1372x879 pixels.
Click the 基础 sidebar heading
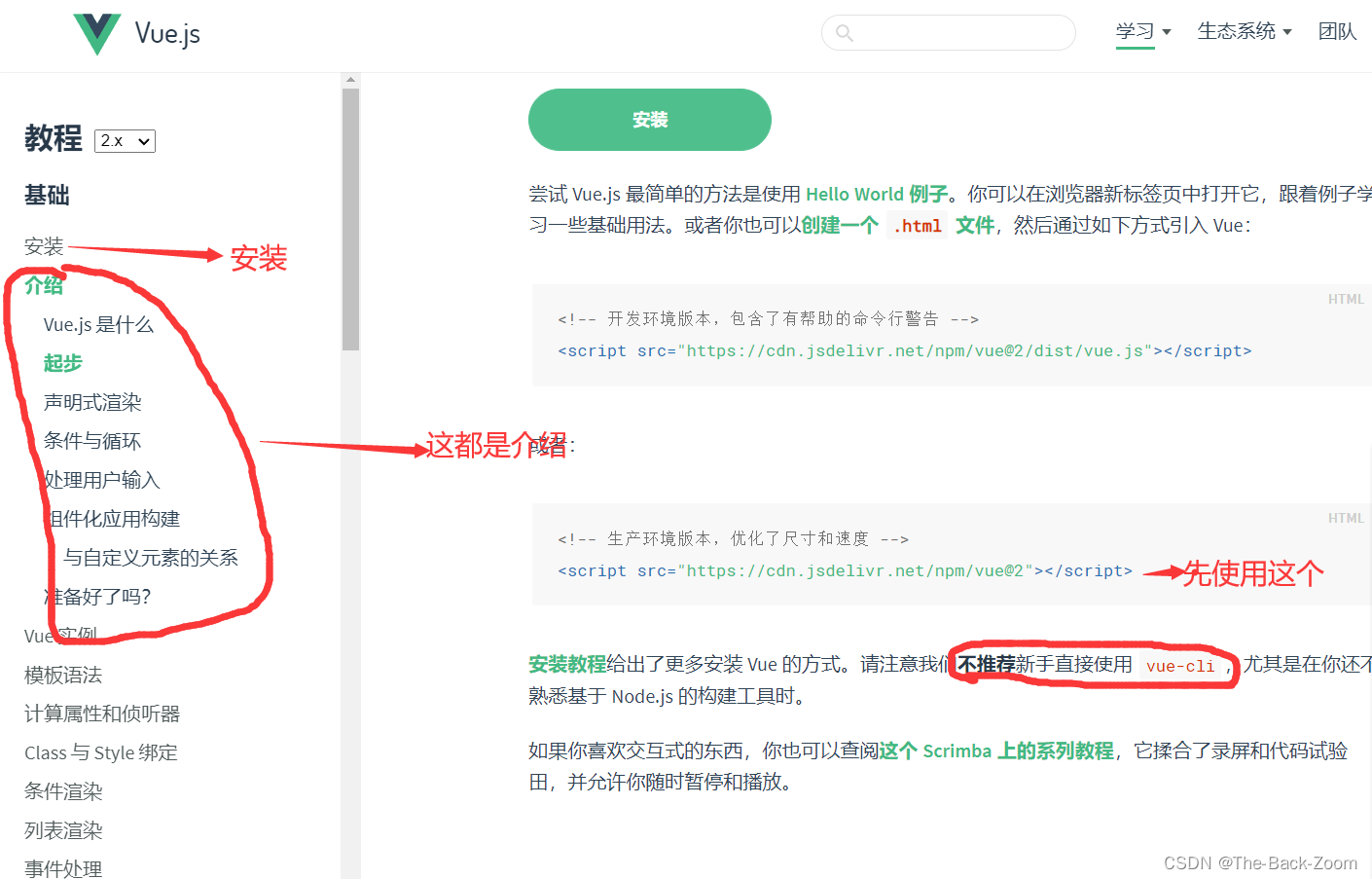tap(47, 195)
